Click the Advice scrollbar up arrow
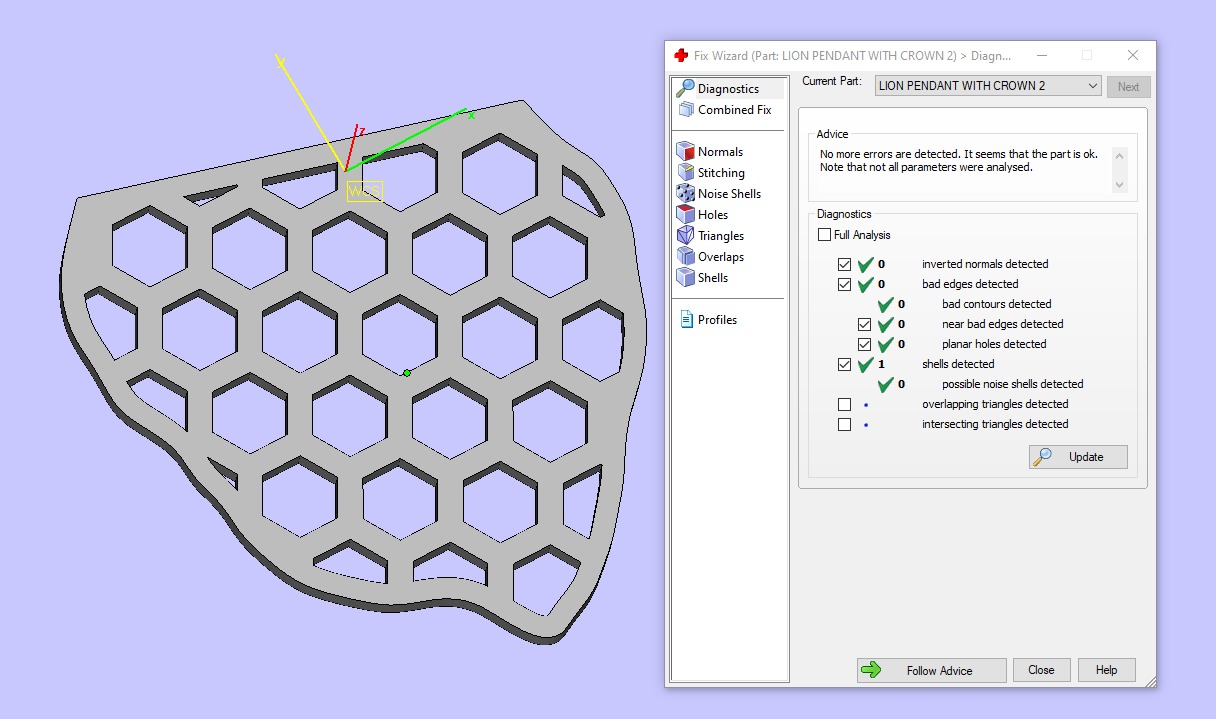This screenshot has width=1216, height=719. click(1119, 154)
